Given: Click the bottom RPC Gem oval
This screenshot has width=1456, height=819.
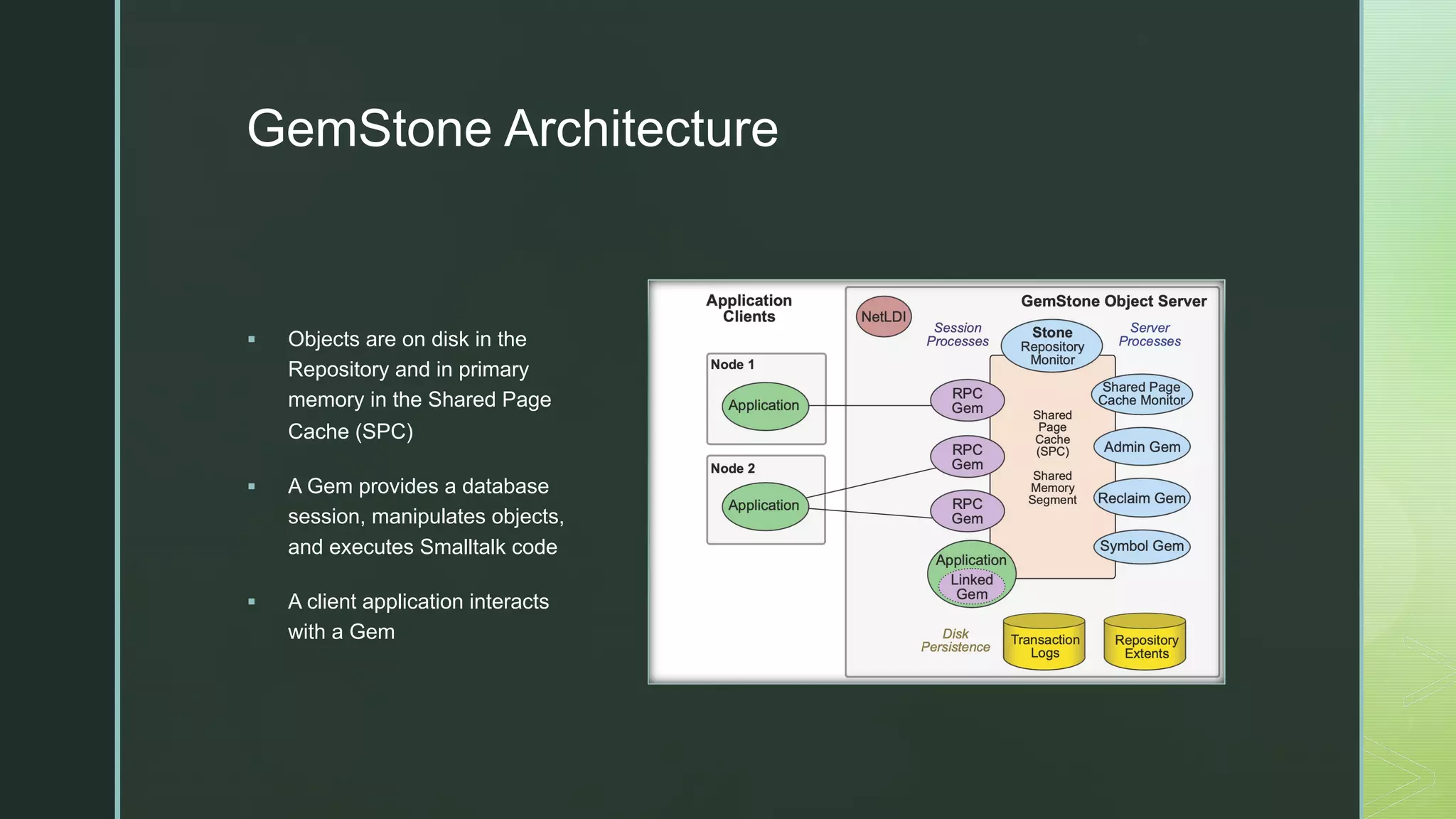Looking at the screenshot, I should 967,511.
